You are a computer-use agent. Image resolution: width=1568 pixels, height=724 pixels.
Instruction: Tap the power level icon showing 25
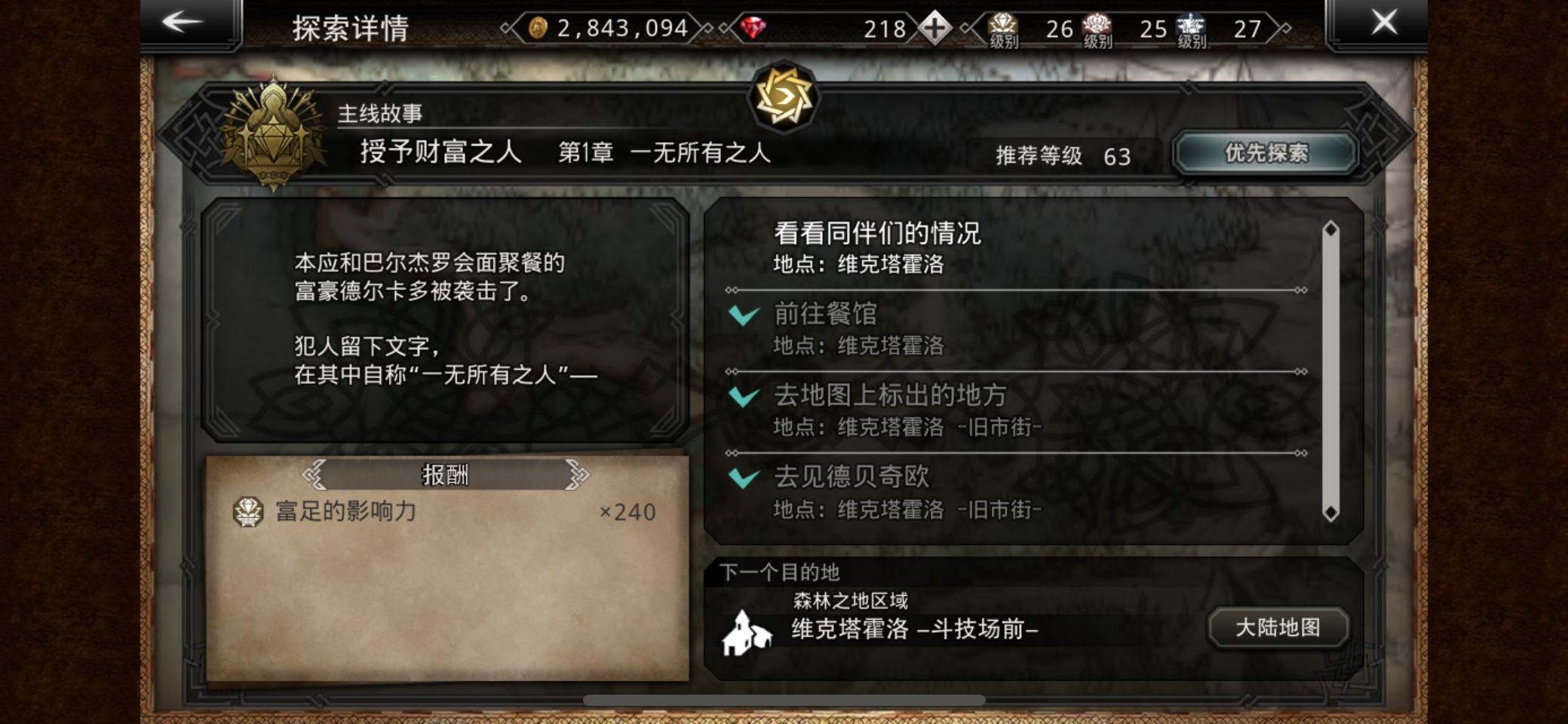pyautogui.click(x=1097, y=30)
